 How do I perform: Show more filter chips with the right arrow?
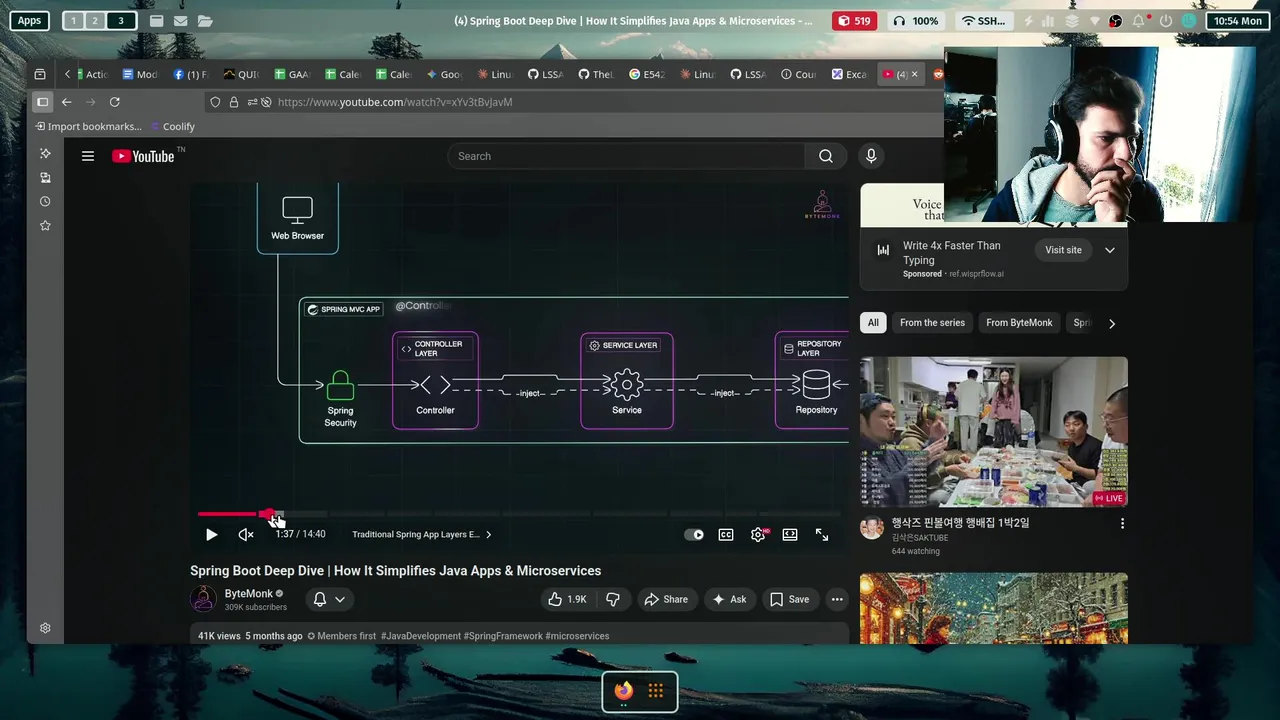click(1112, 323)
